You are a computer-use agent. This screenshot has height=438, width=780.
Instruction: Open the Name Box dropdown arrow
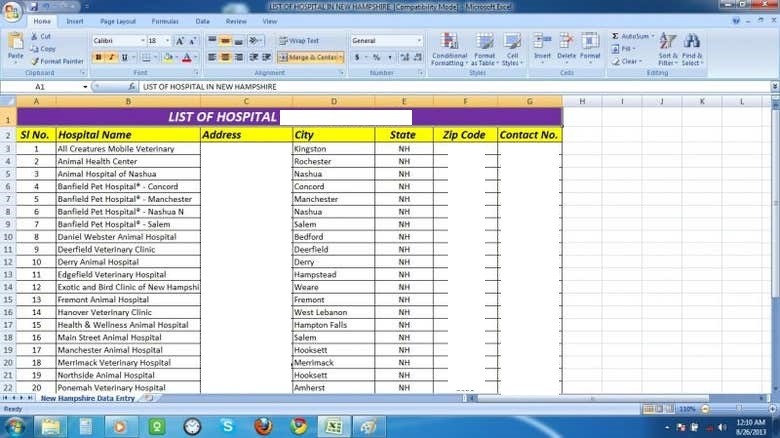[x=85, y=87]
